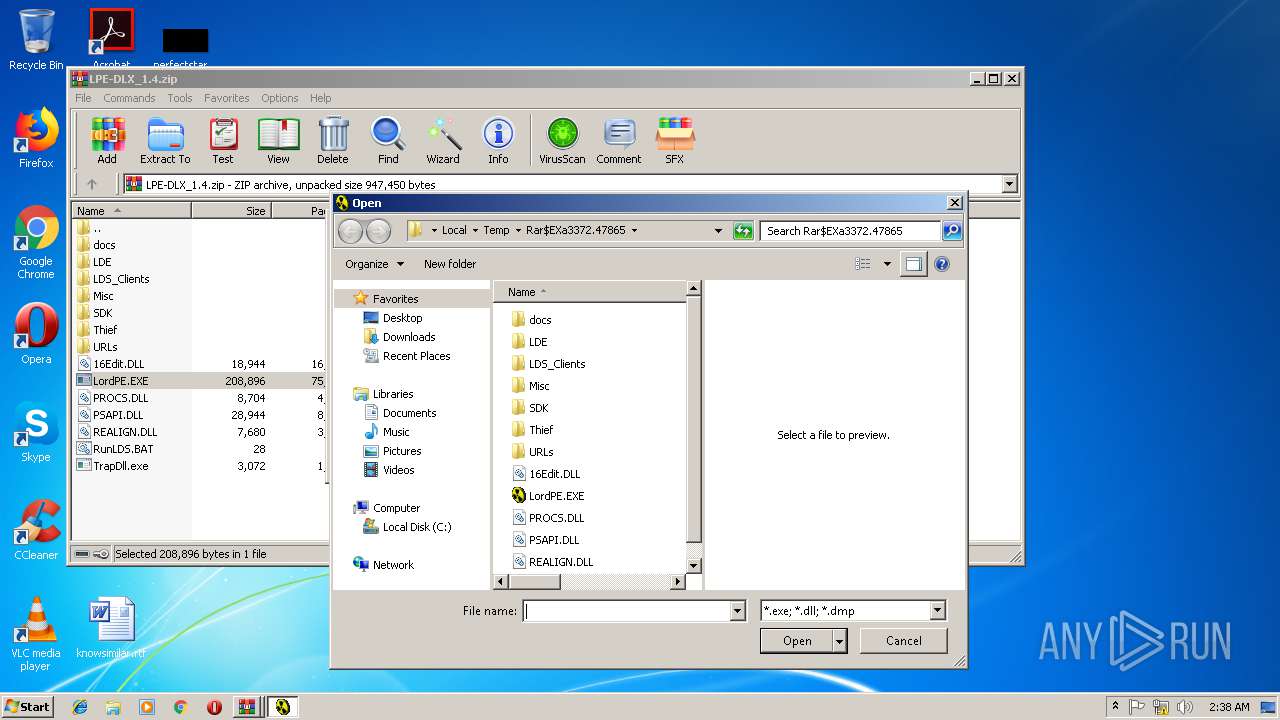Expand the Local breadcrumb arrow
The width and height of the screenshot is (1280, 720).
475,231
